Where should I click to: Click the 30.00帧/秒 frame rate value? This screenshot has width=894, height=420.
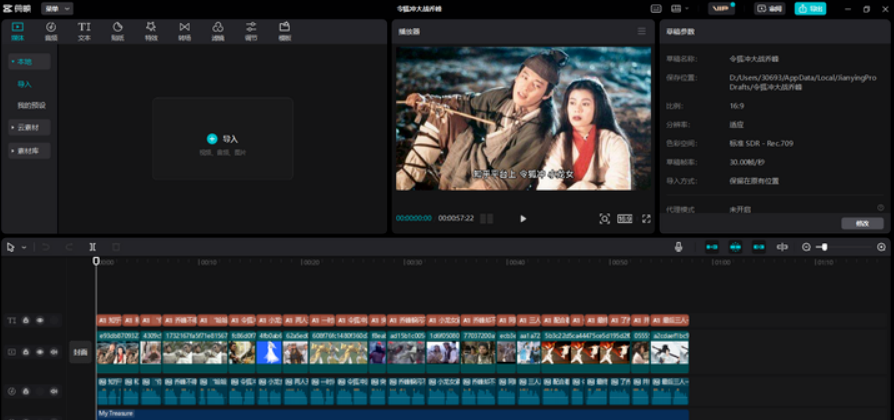pyautogui.click(x=749, y=162)
